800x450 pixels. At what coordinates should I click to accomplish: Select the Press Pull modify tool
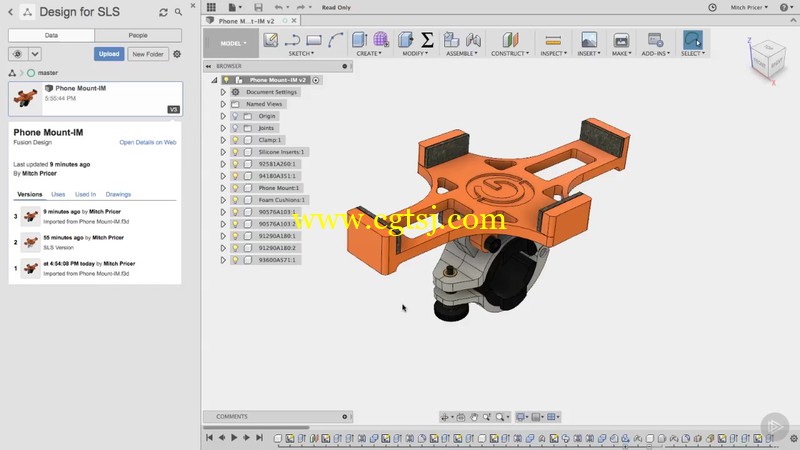(406, 40)
